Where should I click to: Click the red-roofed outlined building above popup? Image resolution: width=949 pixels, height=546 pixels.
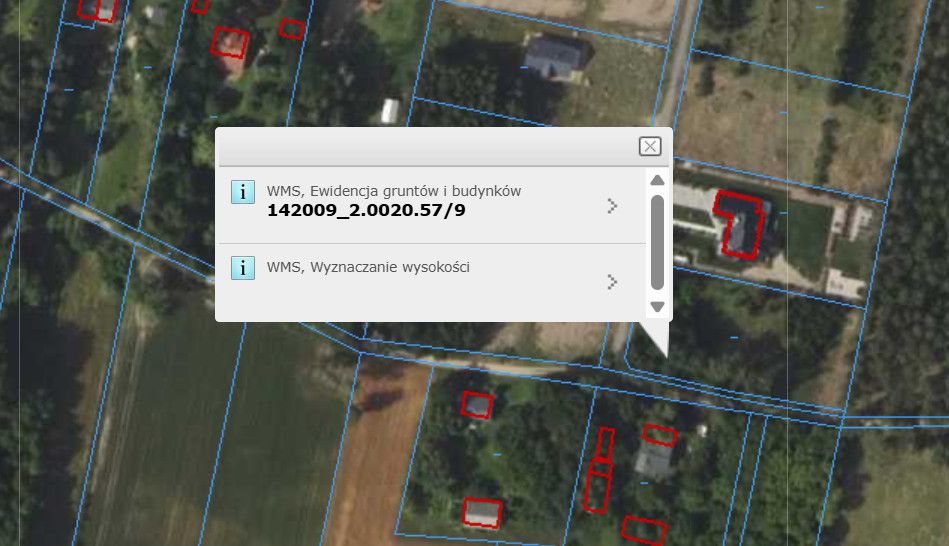(231, 44)
